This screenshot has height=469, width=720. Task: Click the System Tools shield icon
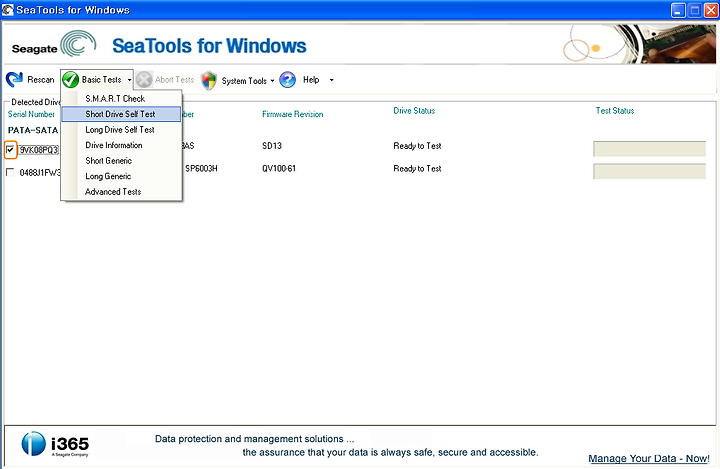pyautogui.click(x=209, y=80)
